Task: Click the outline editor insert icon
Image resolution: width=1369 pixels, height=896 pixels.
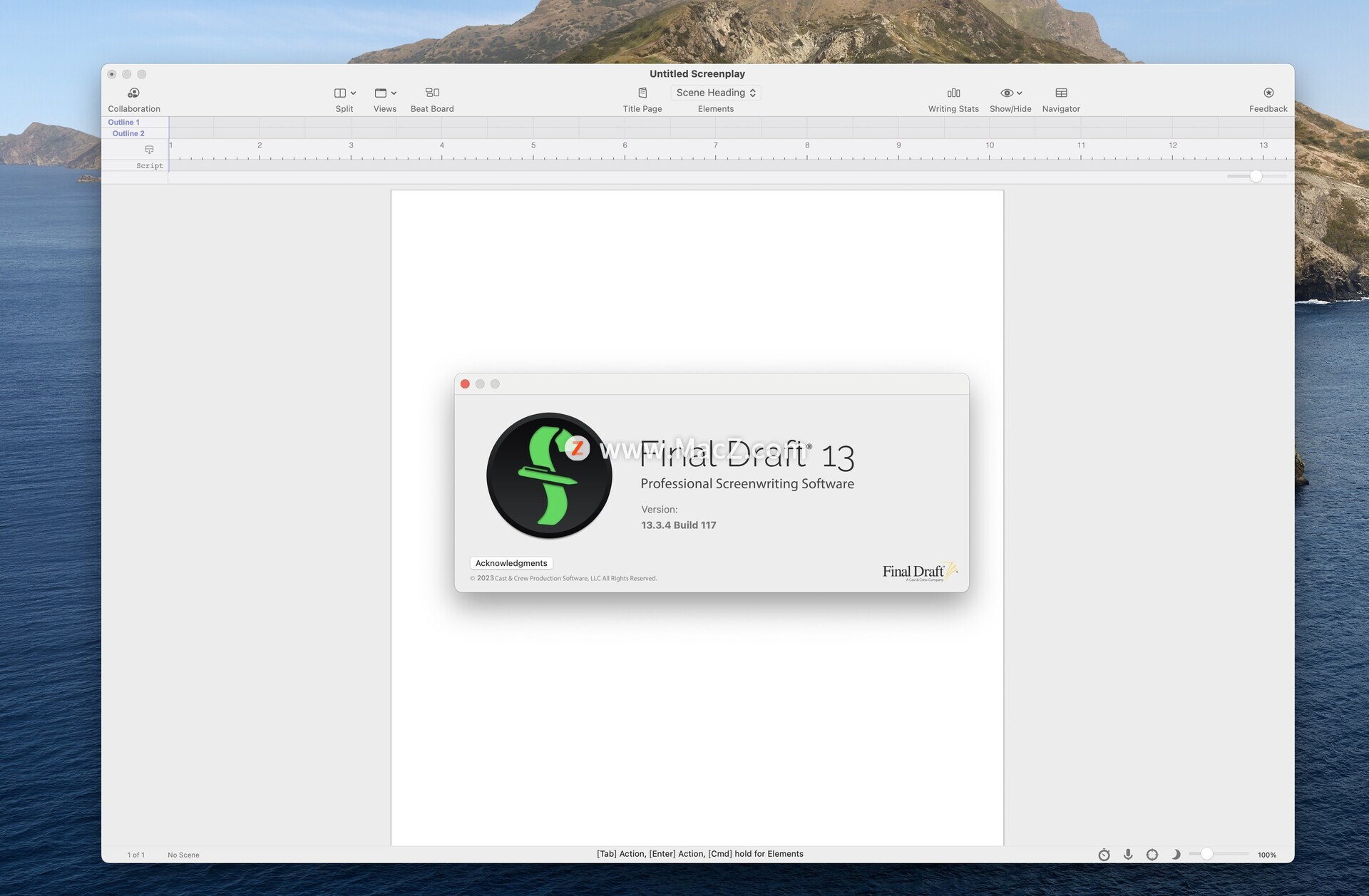Action: (x=149, y=150)
